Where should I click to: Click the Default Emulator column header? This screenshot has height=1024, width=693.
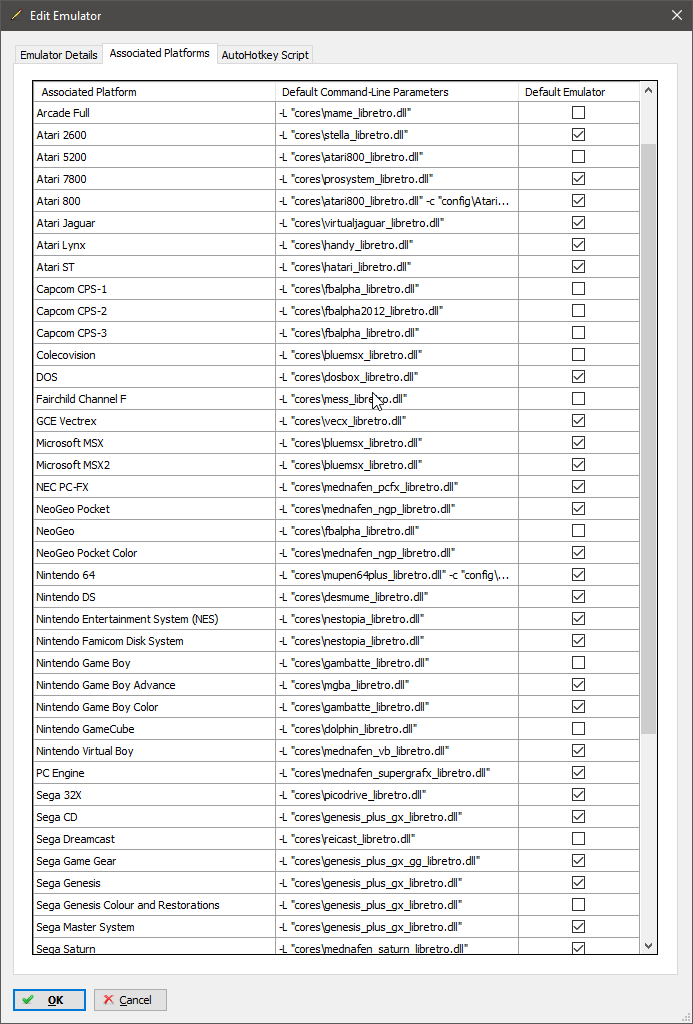(579, 92)
